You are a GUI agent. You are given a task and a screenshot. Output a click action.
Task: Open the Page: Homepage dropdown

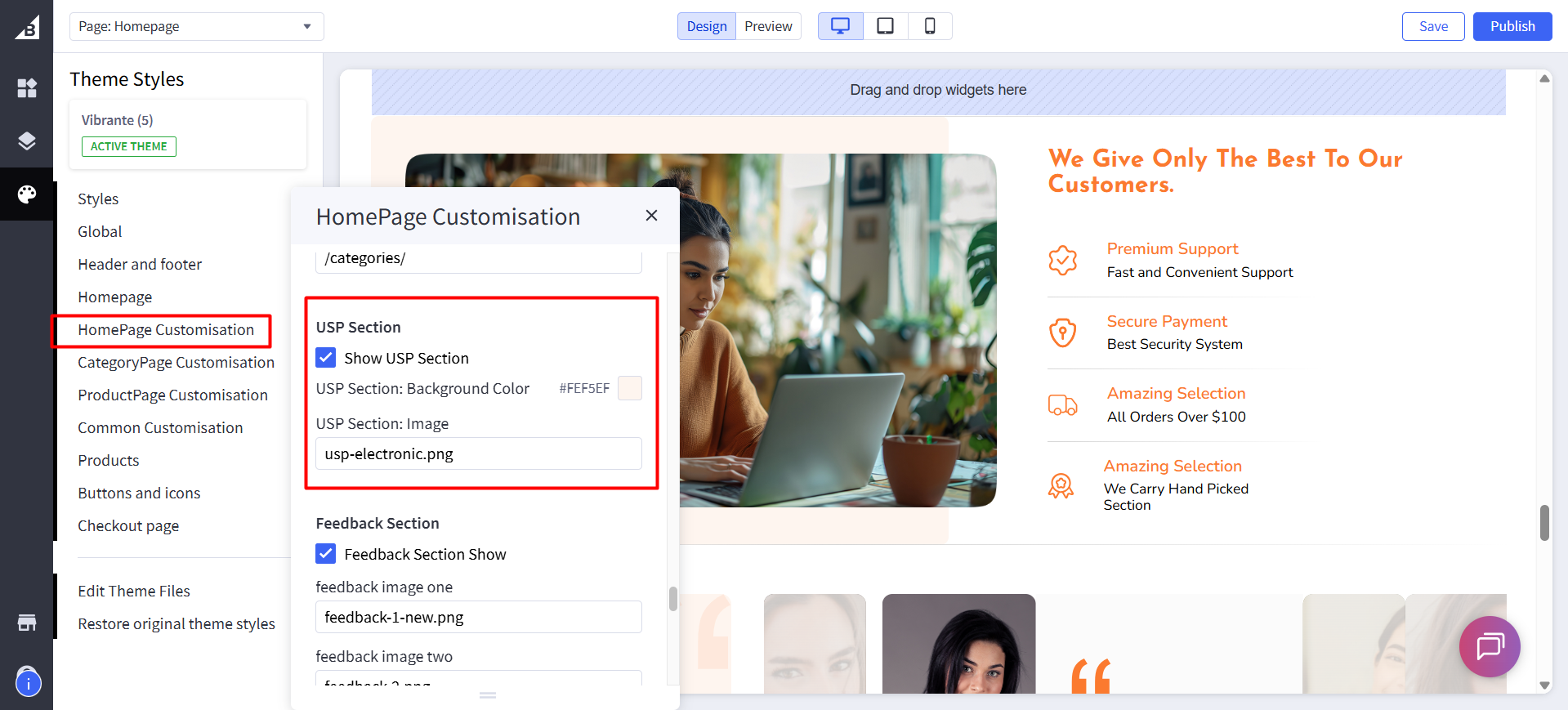pyautogui.click(x=196, y=26)
